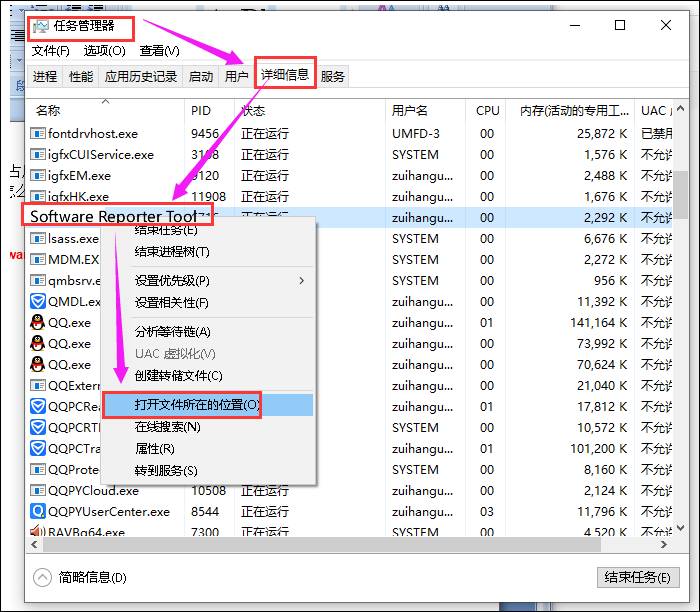This screenshot has height=612, width=700.
Task: Click the vertical scrollbar thumb
Action: [x=680, y=195]
